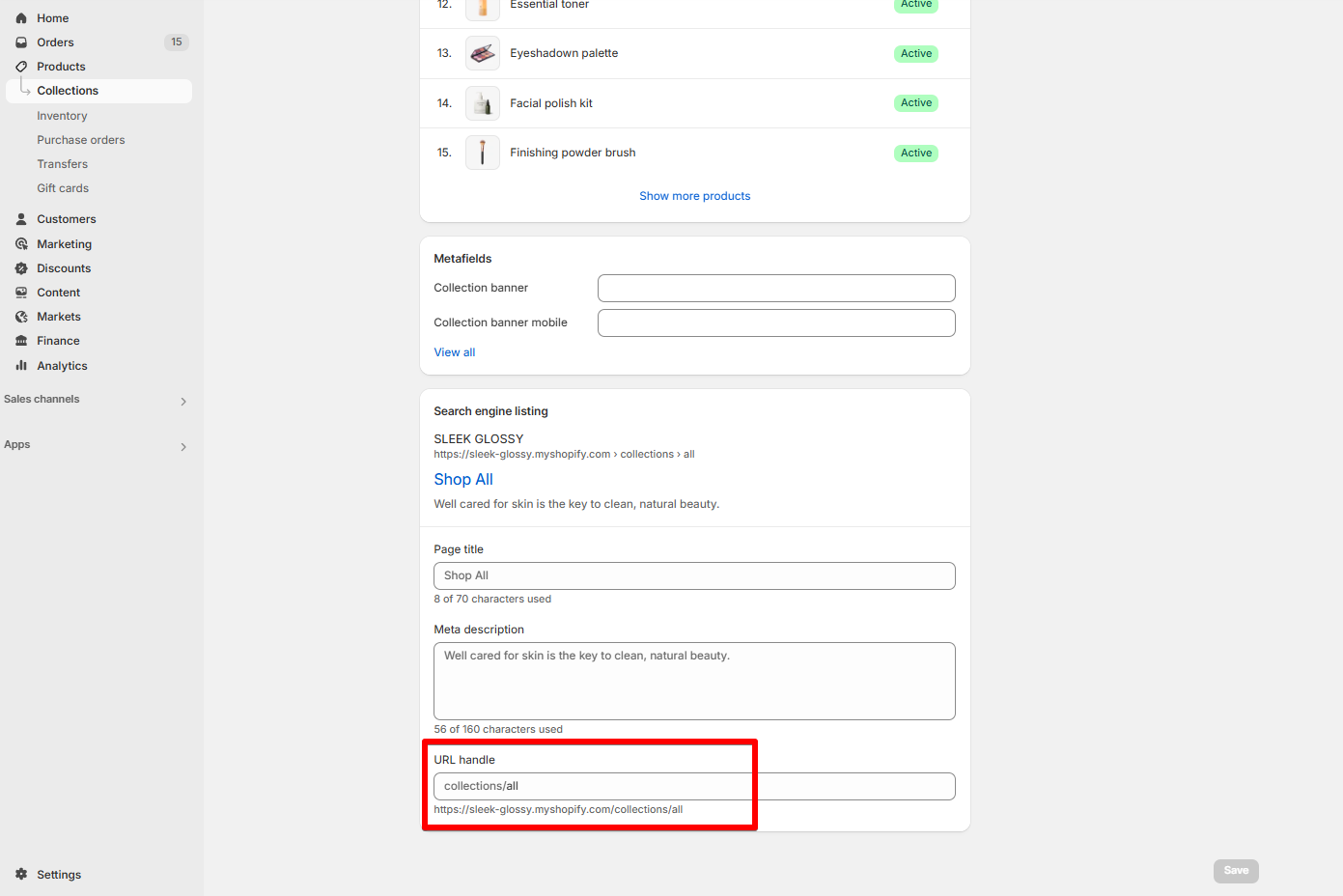Click into the URL handle field
The width and height of the screenshot is (1343, 896).
(694, 786)
